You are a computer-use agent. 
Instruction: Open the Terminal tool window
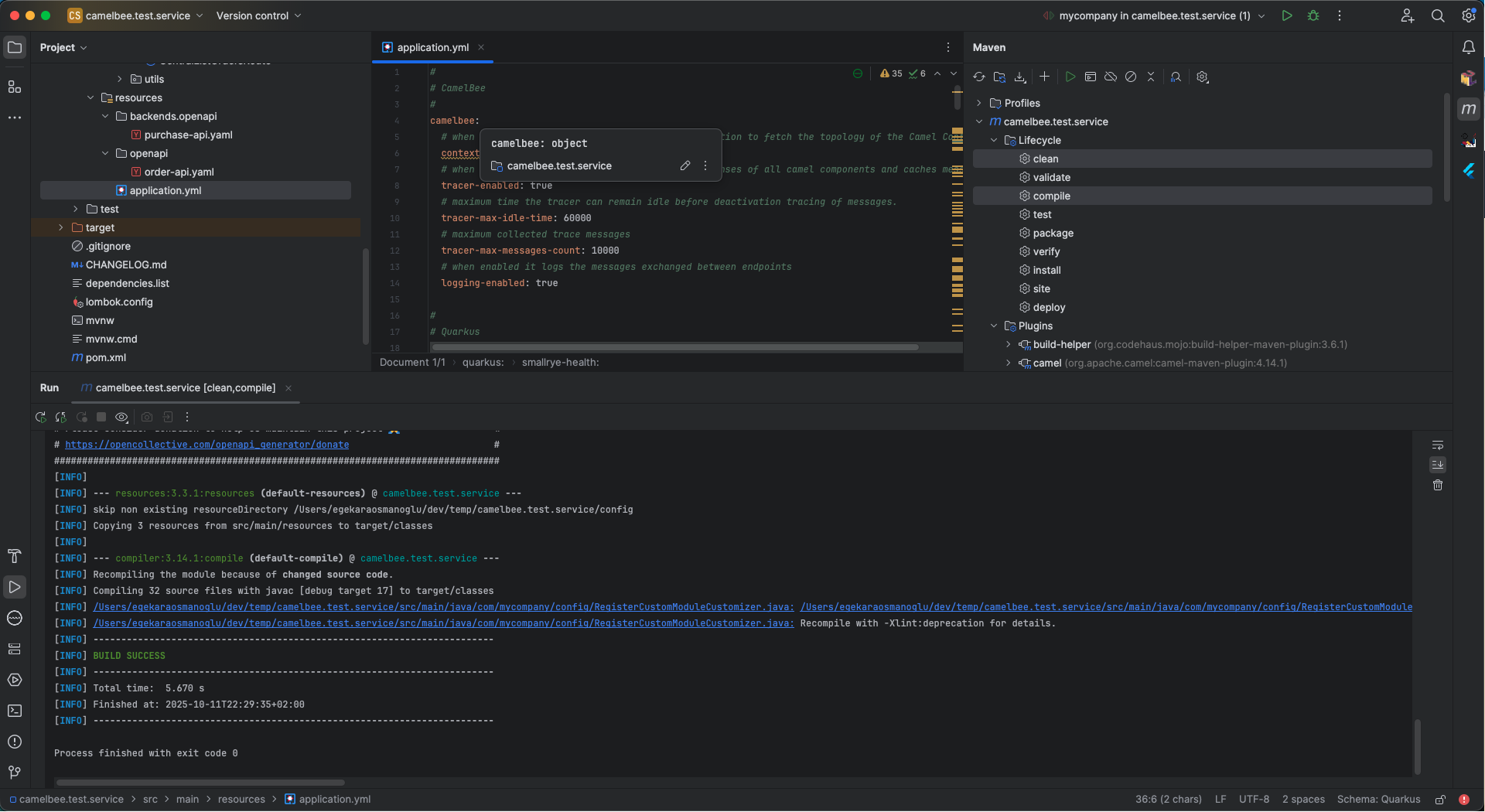coord(15,711)
